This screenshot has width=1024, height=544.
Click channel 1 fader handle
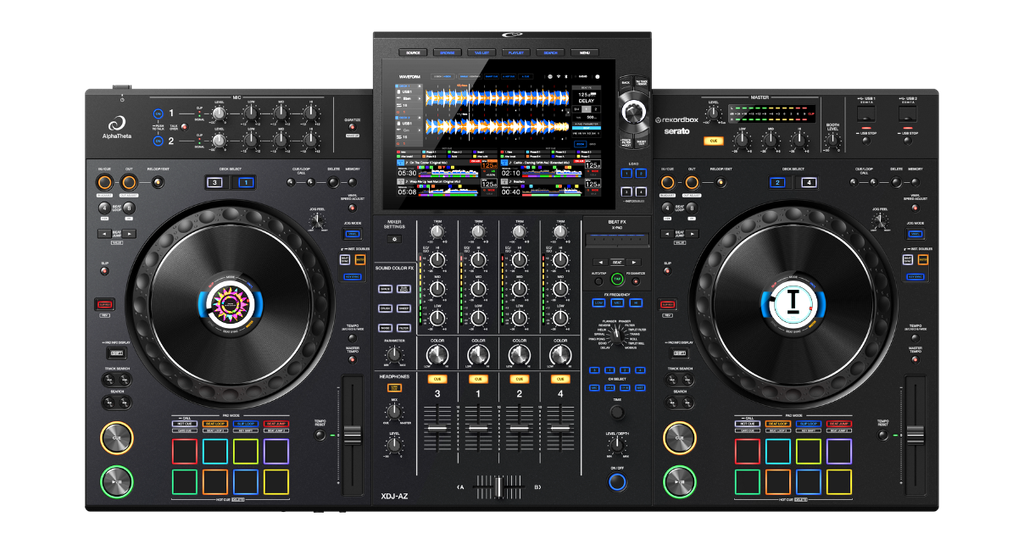pyautogui.click(x=479, y=428)
